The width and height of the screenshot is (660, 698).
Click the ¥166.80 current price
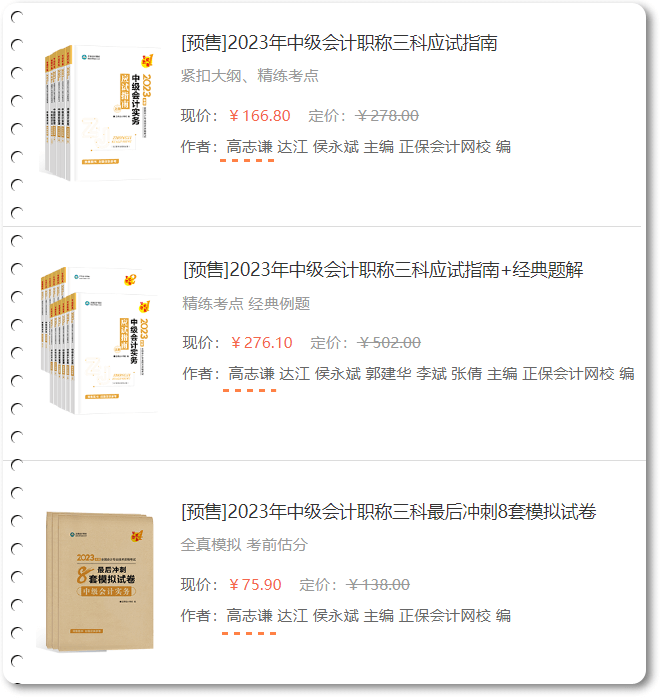coord(259,116)
